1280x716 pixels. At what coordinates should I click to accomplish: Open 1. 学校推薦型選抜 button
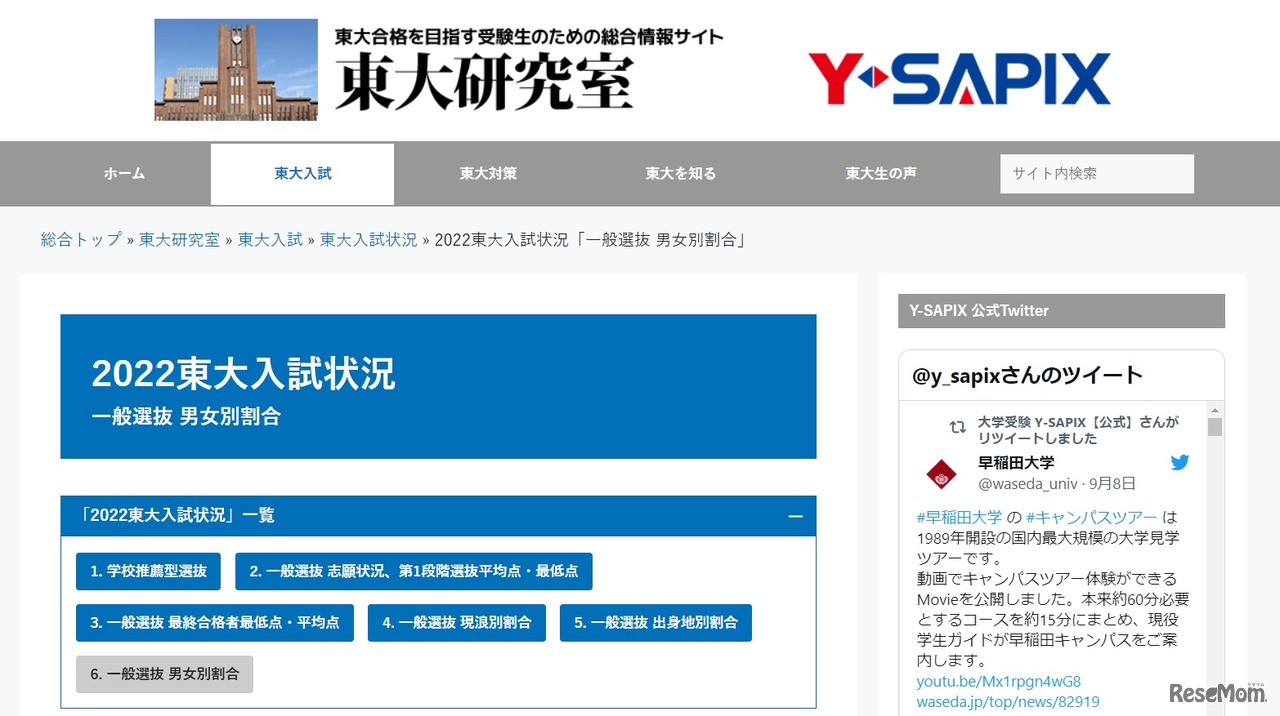(x=148, y=571)
